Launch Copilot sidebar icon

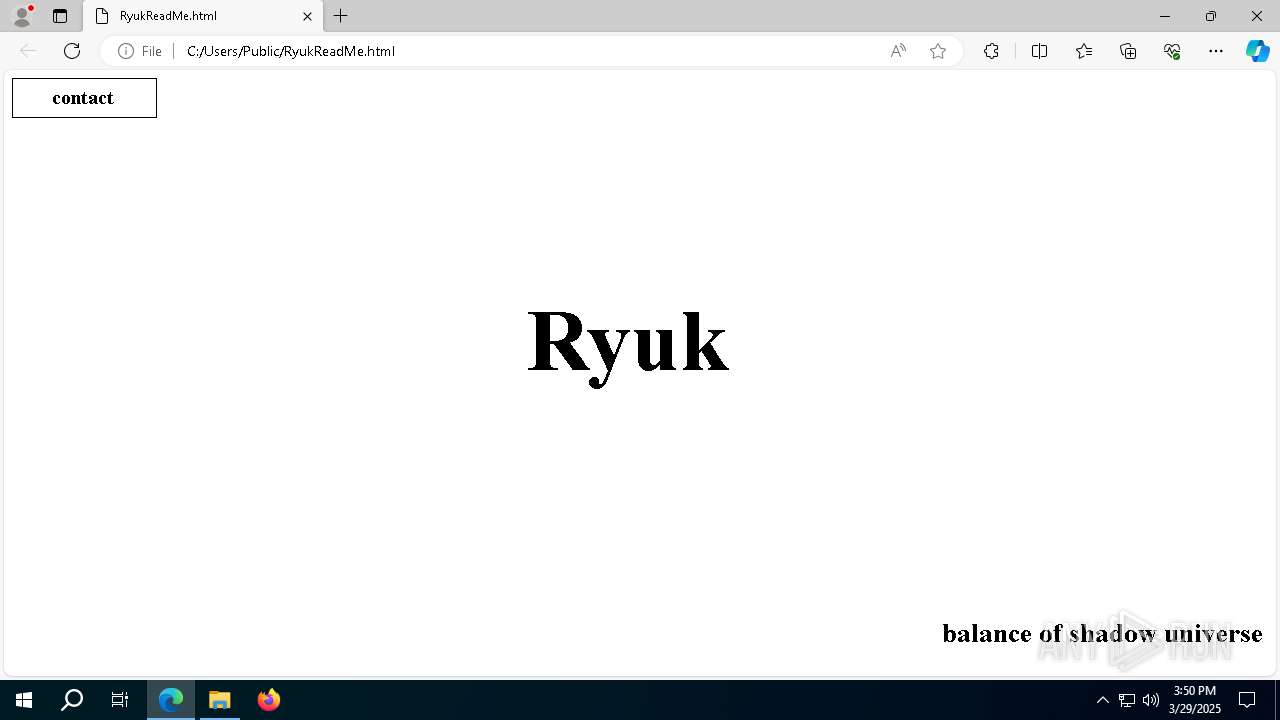1257,51
